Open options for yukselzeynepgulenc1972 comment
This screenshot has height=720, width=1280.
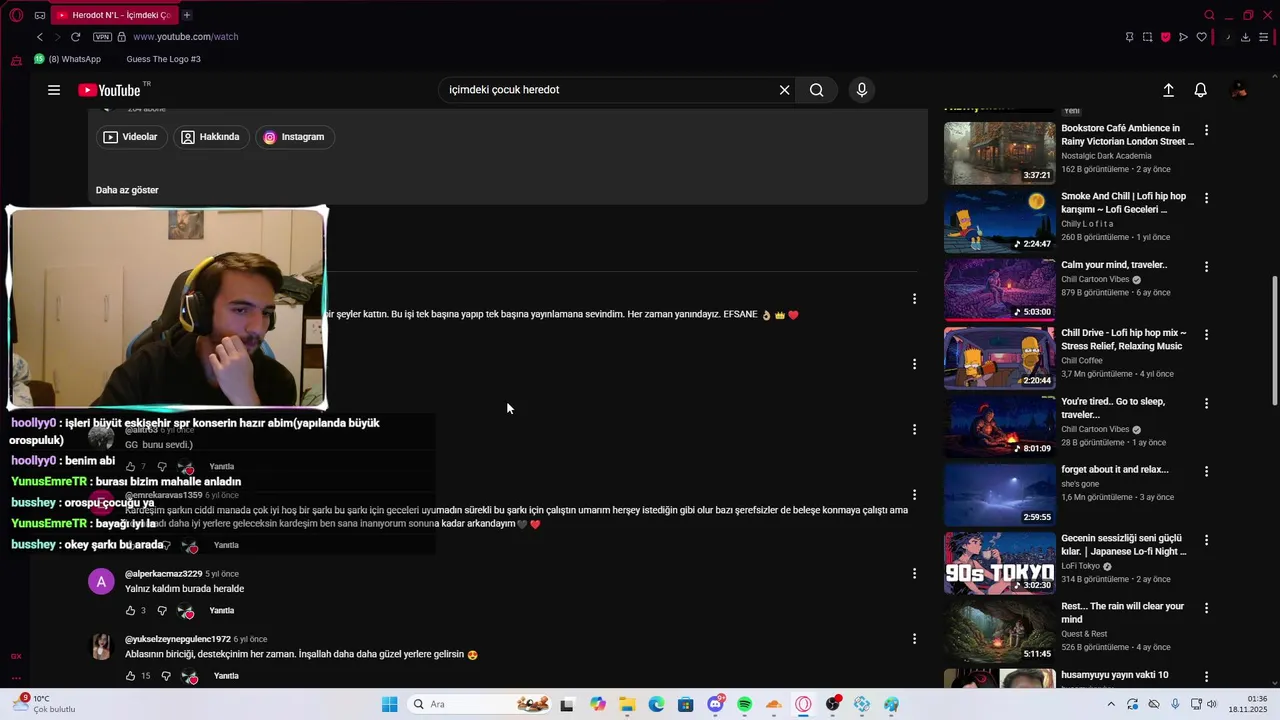click(914, 639)
